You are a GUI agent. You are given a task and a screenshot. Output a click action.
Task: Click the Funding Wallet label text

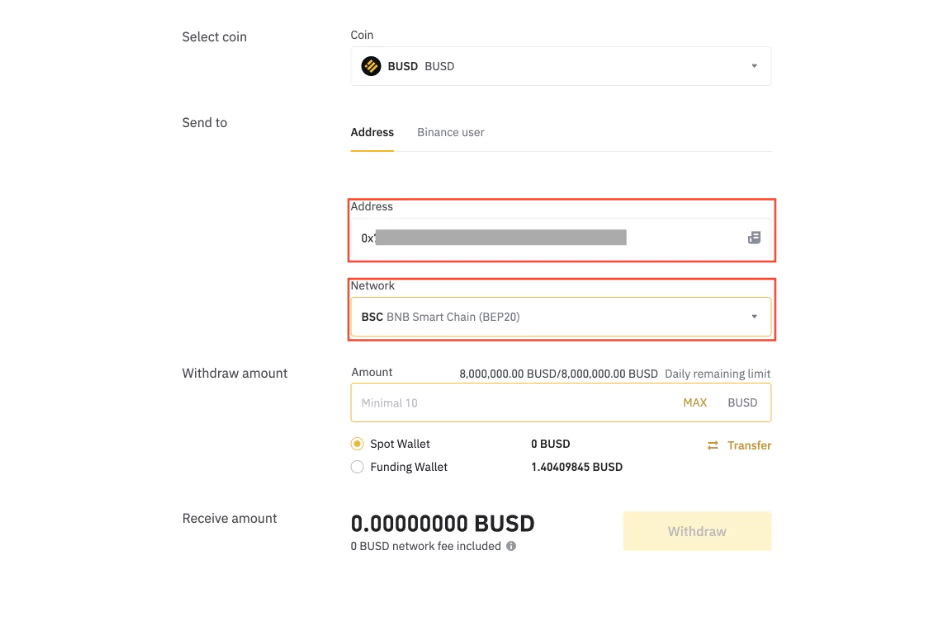tap(409, 467)
